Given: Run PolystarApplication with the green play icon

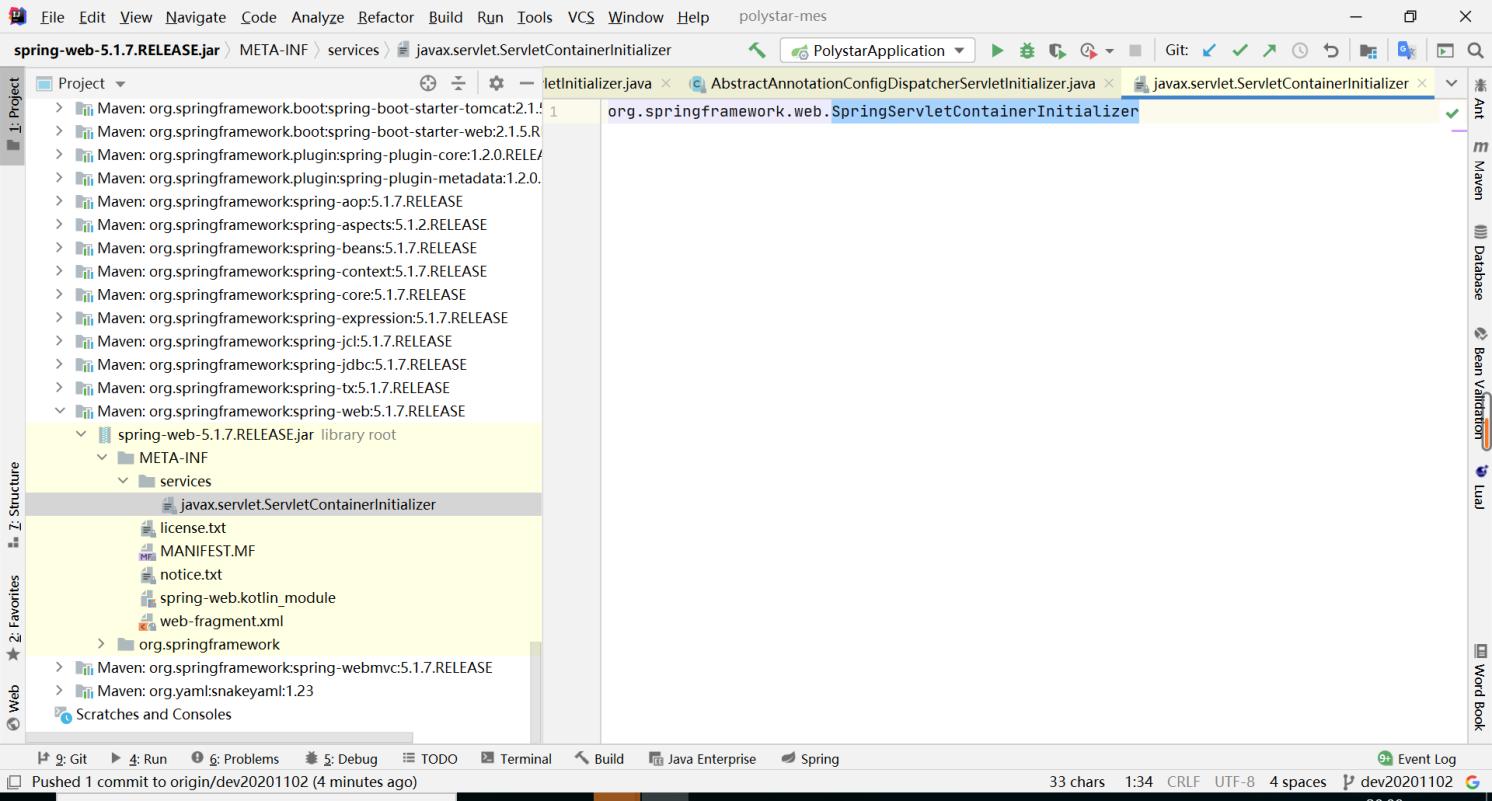Looking at the screenshot, I should (x=996, y=50).
